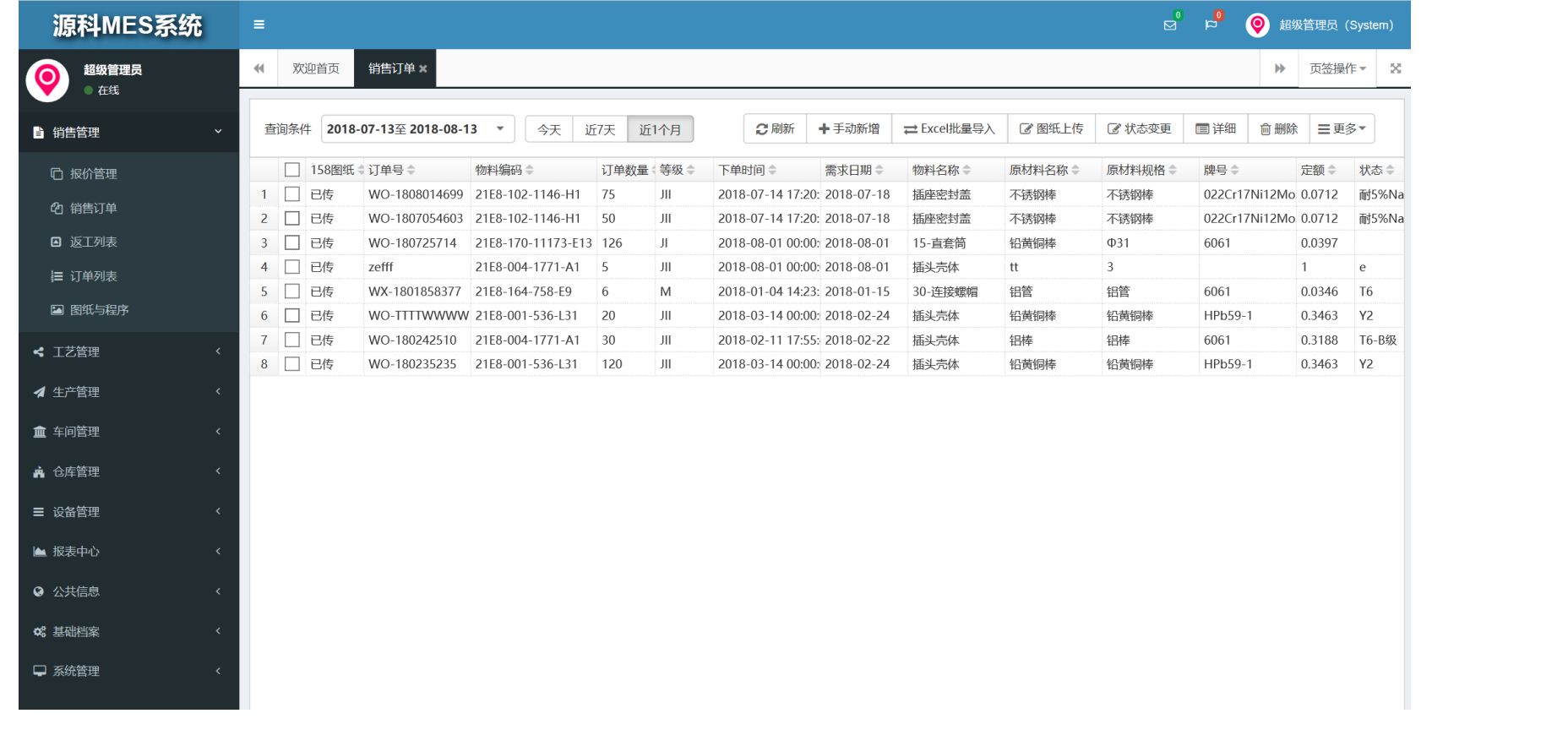
Task: Tick the select-all checkbox in table header
Action: [292, 170]
